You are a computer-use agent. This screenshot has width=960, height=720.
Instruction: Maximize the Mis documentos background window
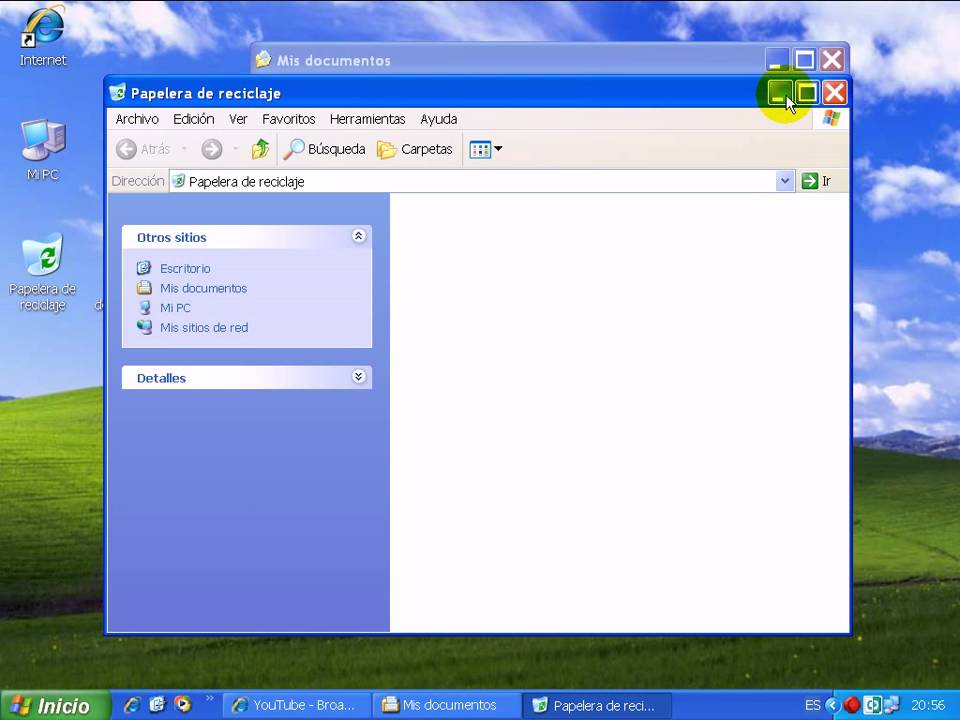[804, 60]
